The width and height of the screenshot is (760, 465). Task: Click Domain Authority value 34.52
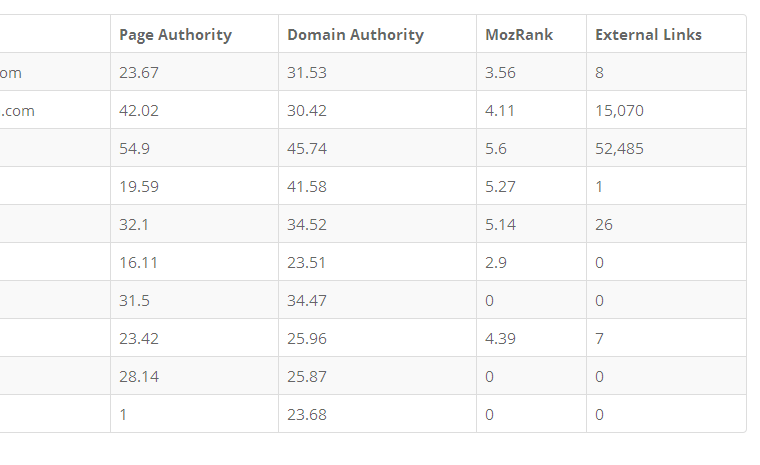click(306, 225)
